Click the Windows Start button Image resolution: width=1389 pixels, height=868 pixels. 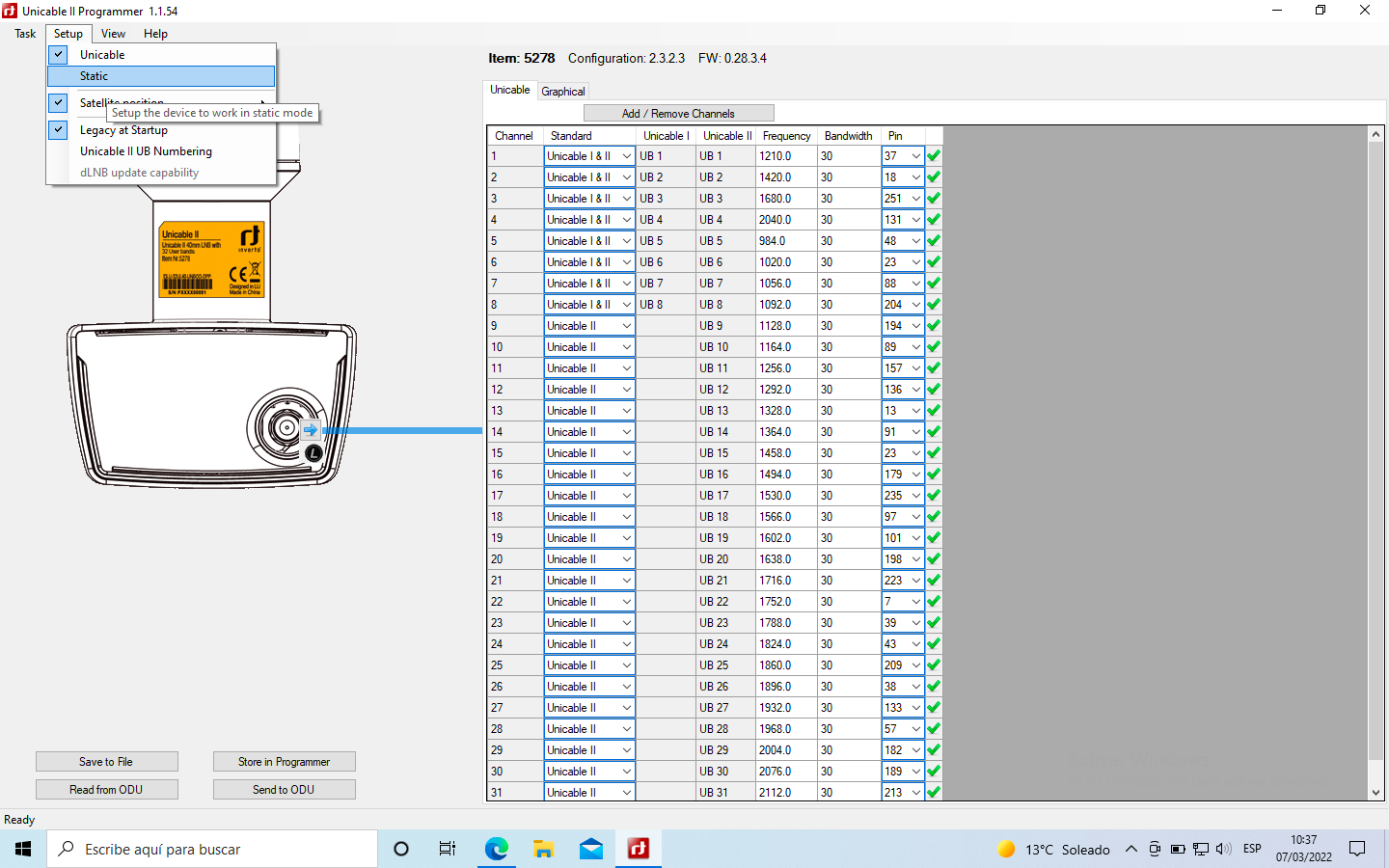tap(23, 849)
